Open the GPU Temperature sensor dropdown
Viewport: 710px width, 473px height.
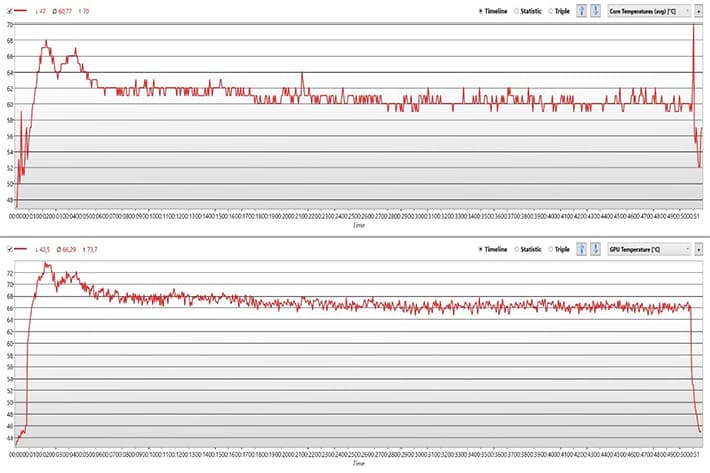click(649, 249)
